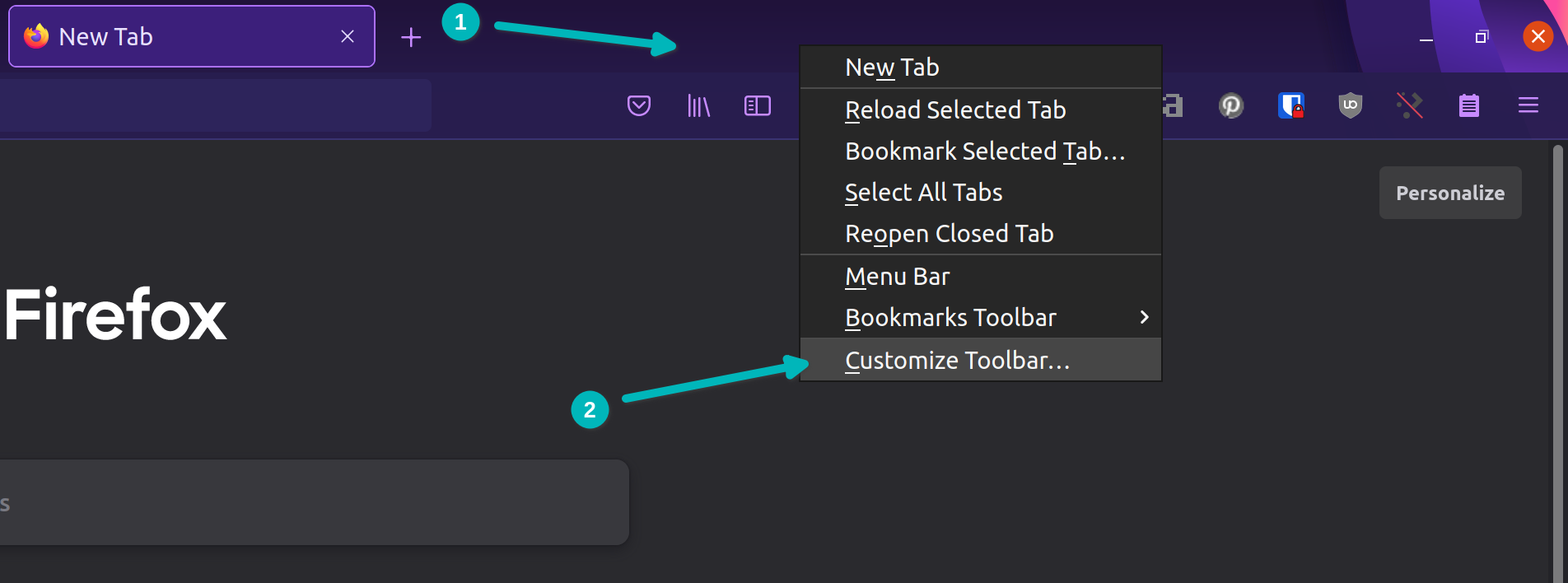This screenshot has width=1568, height=583.
Task: Reopen the last closed tab
Action: pos(949,233)
